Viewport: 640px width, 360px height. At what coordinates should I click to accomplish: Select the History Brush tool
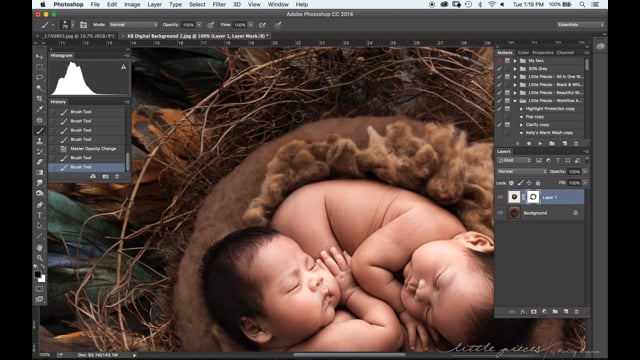pos(39,152)
